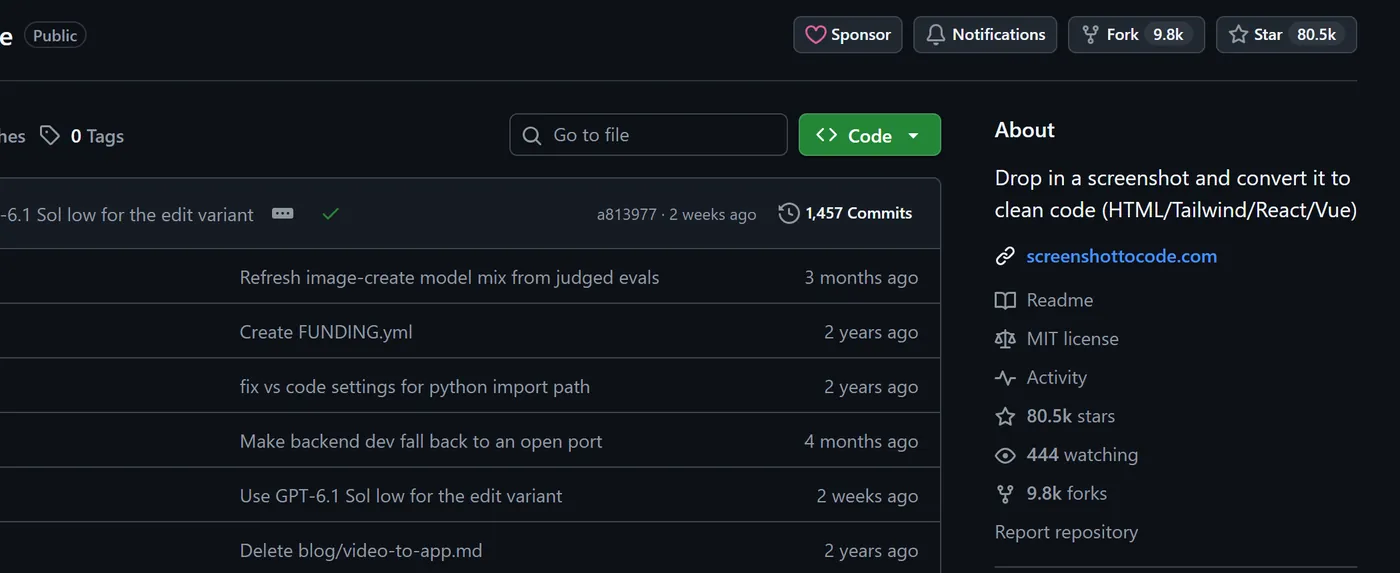Click the book icon next to Readme
This screenshot has width=1400, height=573.
coord(1005,300)
